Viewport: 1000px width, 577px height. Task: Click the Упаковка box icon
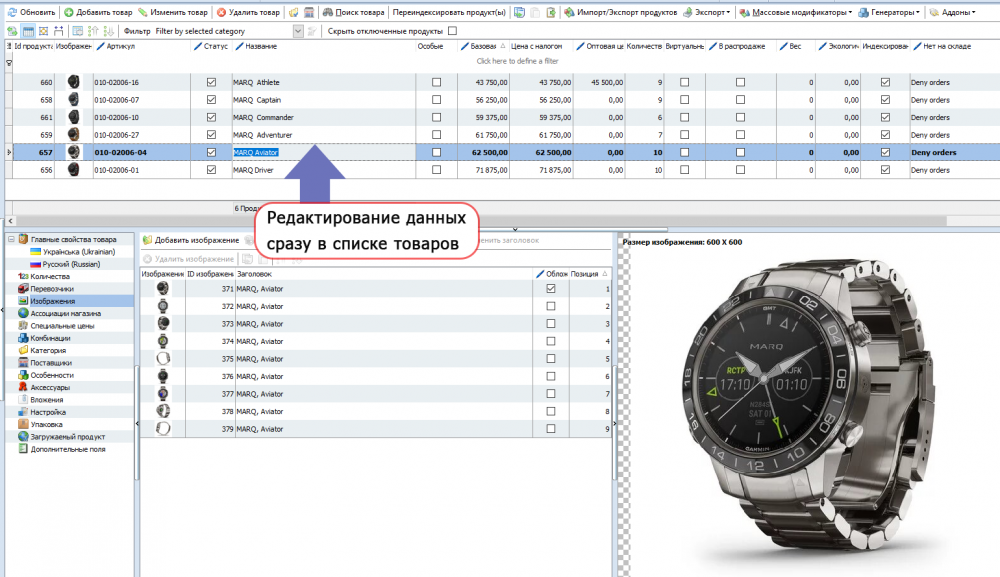[x=23, y=424]
